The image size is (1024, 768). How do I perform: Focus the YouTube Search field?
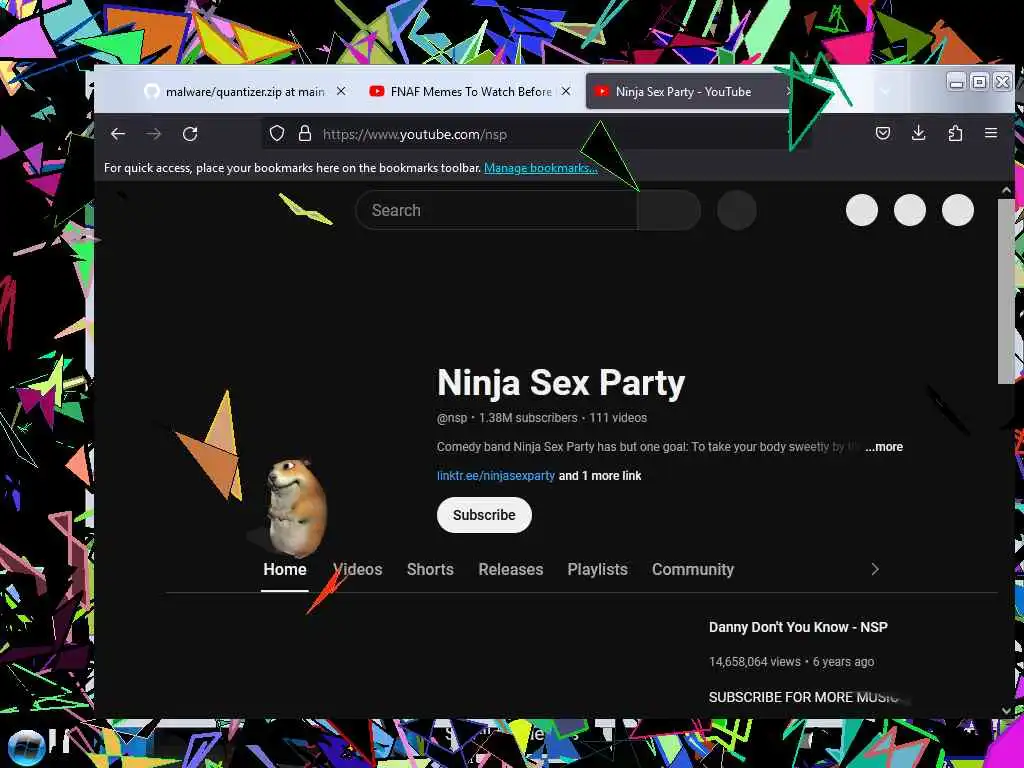(x=496, y=210)
